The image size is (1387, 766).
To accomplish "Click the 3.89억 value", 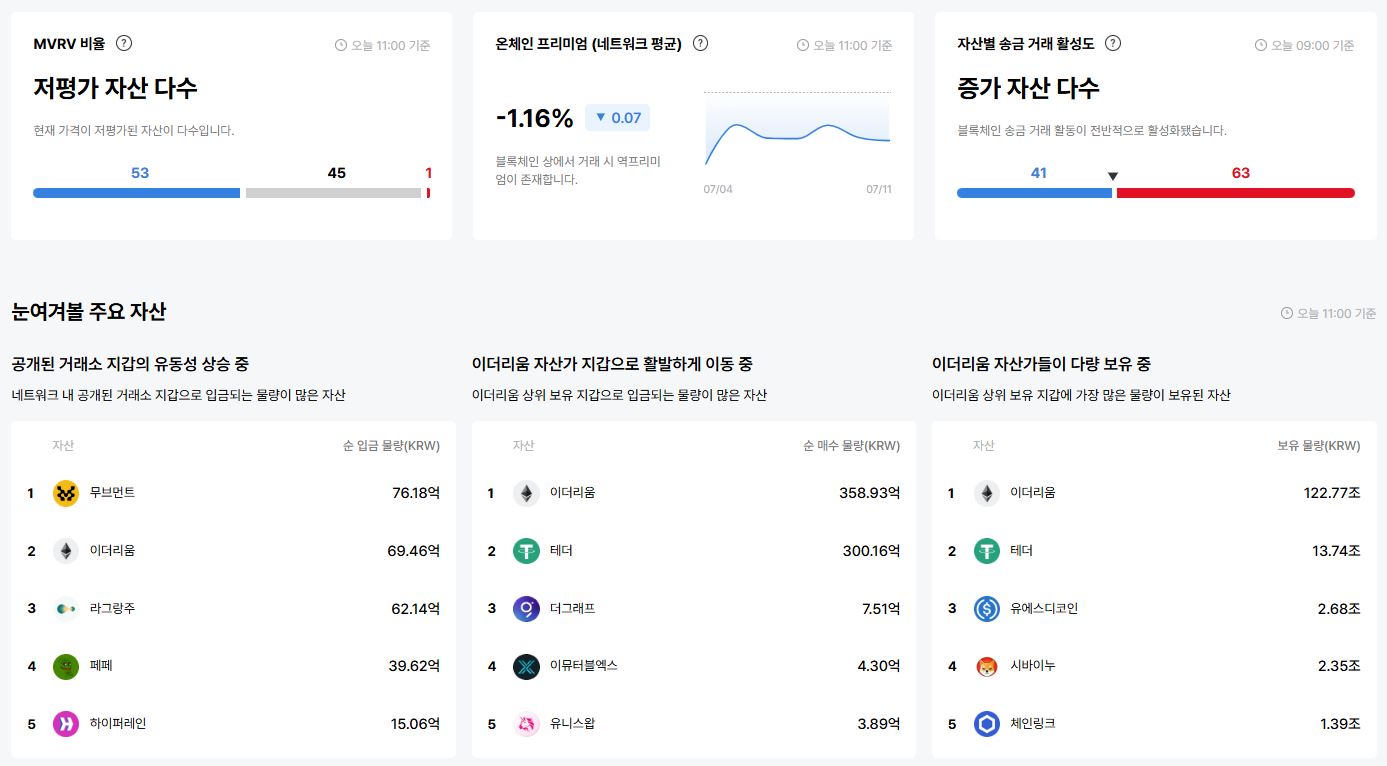I will tap(879, 724).
